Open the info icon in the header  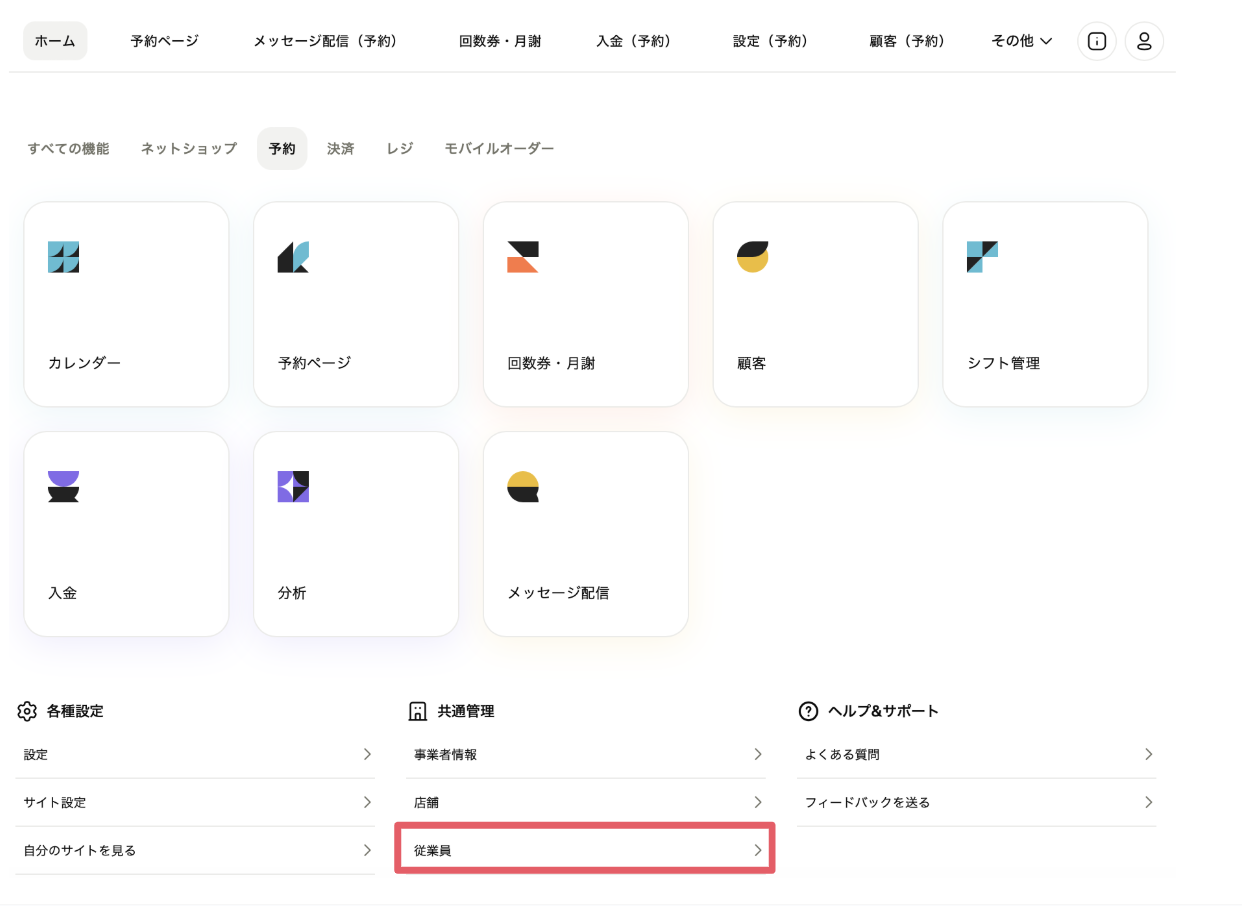click(x=1097, y=41)
